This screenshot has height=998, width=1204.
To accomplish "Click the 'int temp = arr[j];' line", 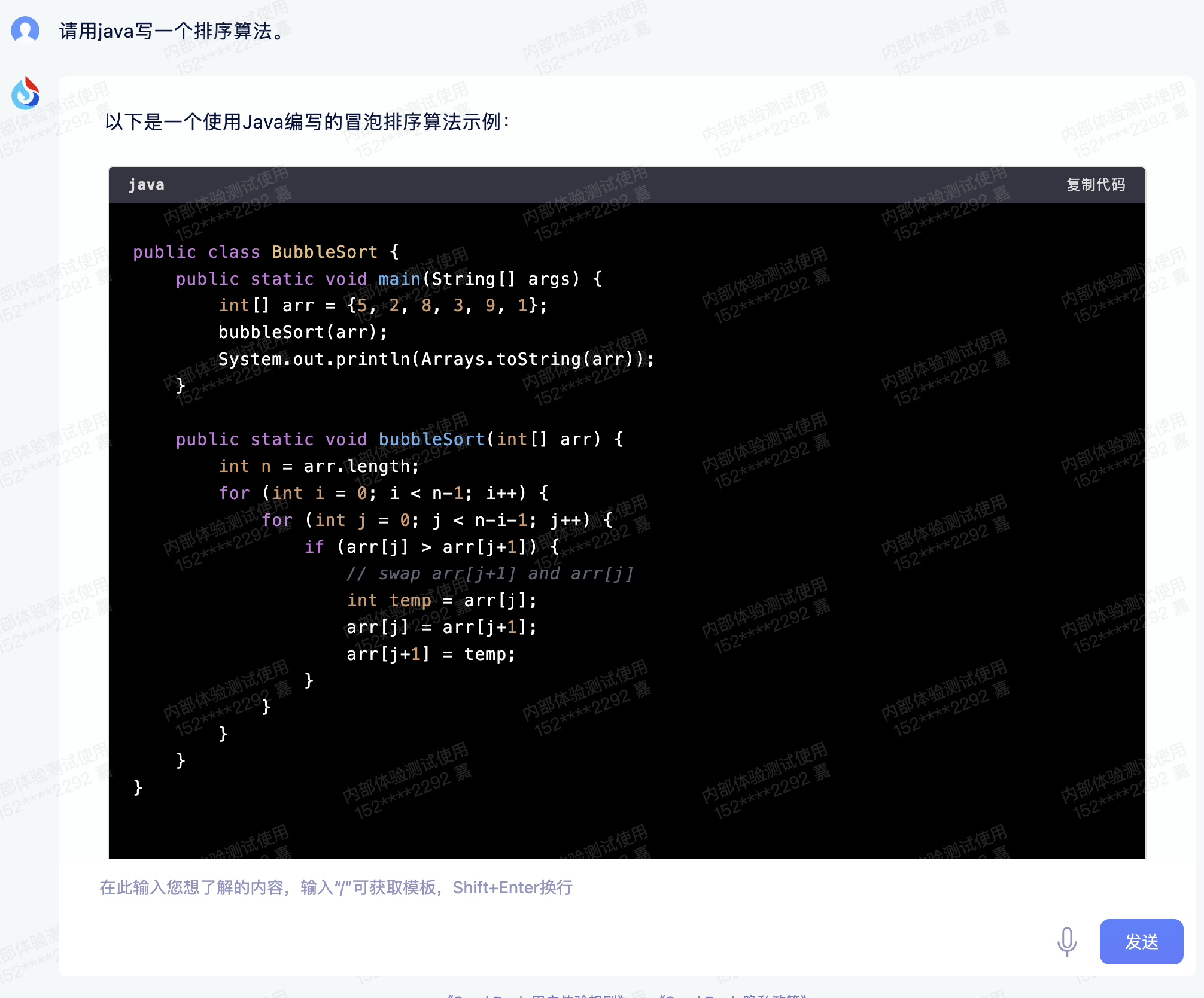I will point(442,601).
